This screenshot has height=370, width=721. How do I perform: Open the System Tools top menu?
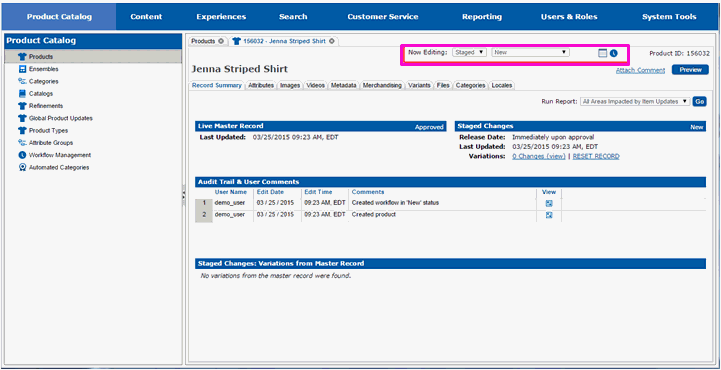tap(669, 17)
